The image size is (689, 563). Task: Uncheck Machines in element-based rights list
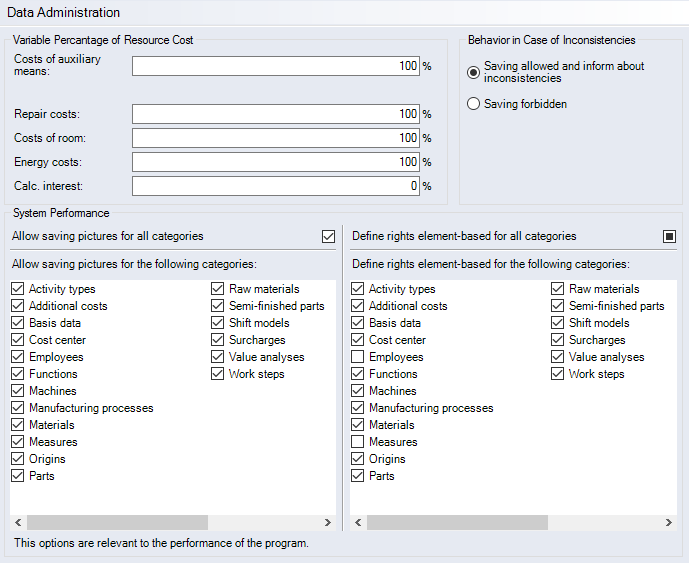click(358, 391)
